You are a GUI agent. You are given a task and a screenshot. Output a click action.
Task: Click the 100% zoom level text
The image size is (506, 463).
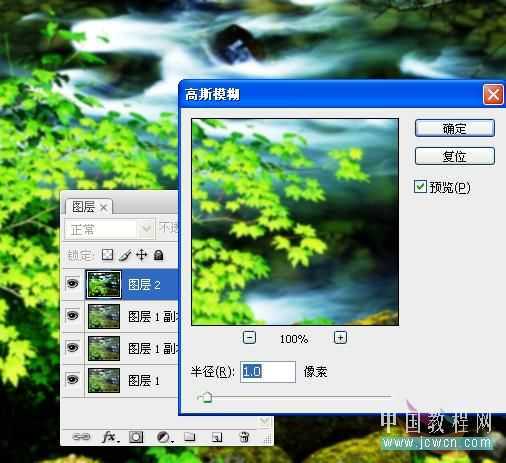pos(294,339)
